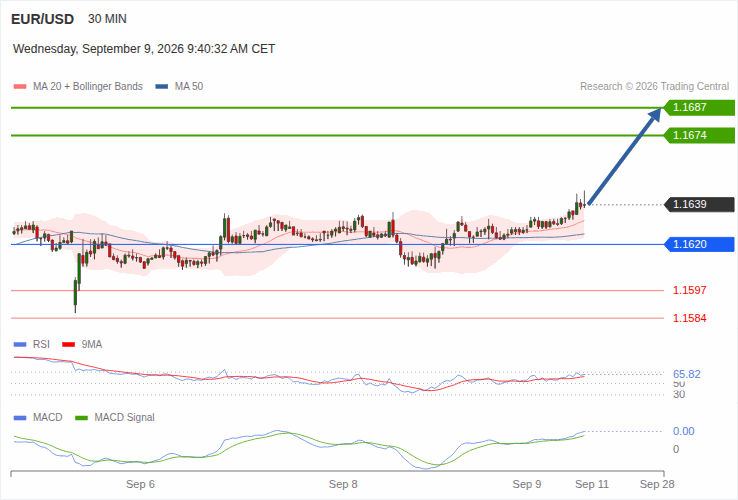This screenshot has width=738, height=500.
Task: Click the 30 MIN timeframe label
Action: click(107, 19)
